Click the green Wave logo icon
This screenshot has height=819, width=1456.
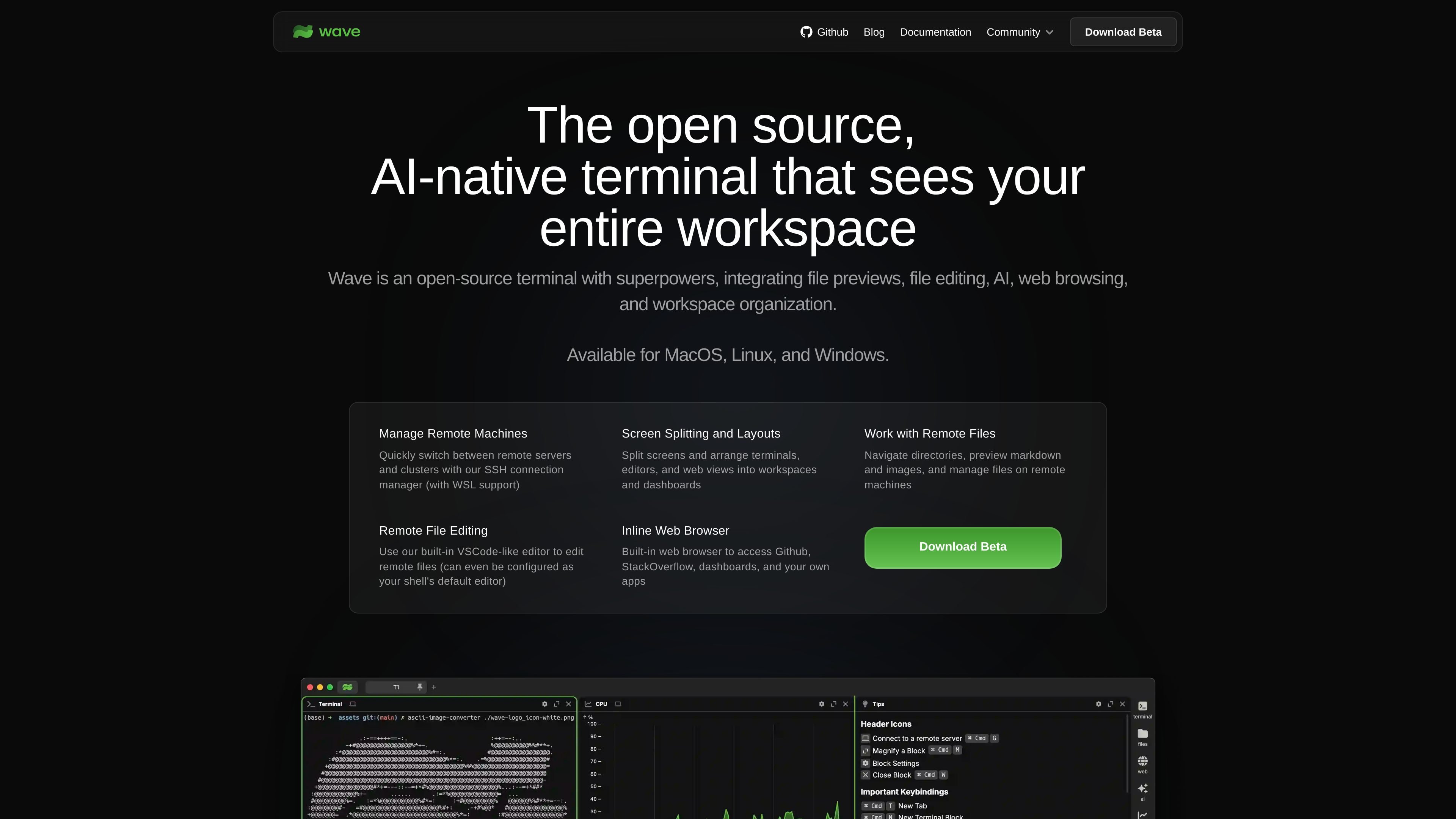click(303, 31)
